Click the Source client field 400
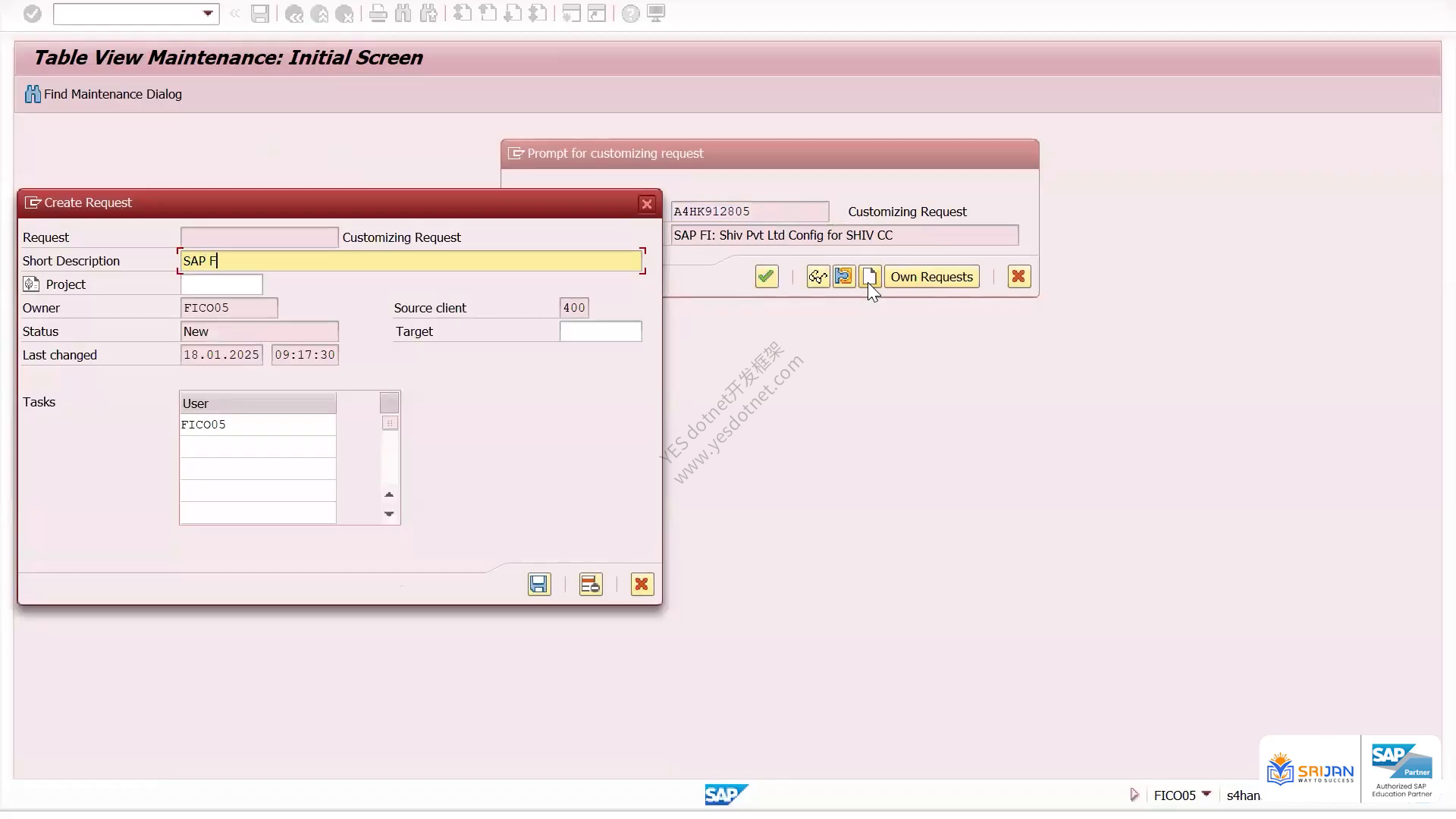 [574, 308]
